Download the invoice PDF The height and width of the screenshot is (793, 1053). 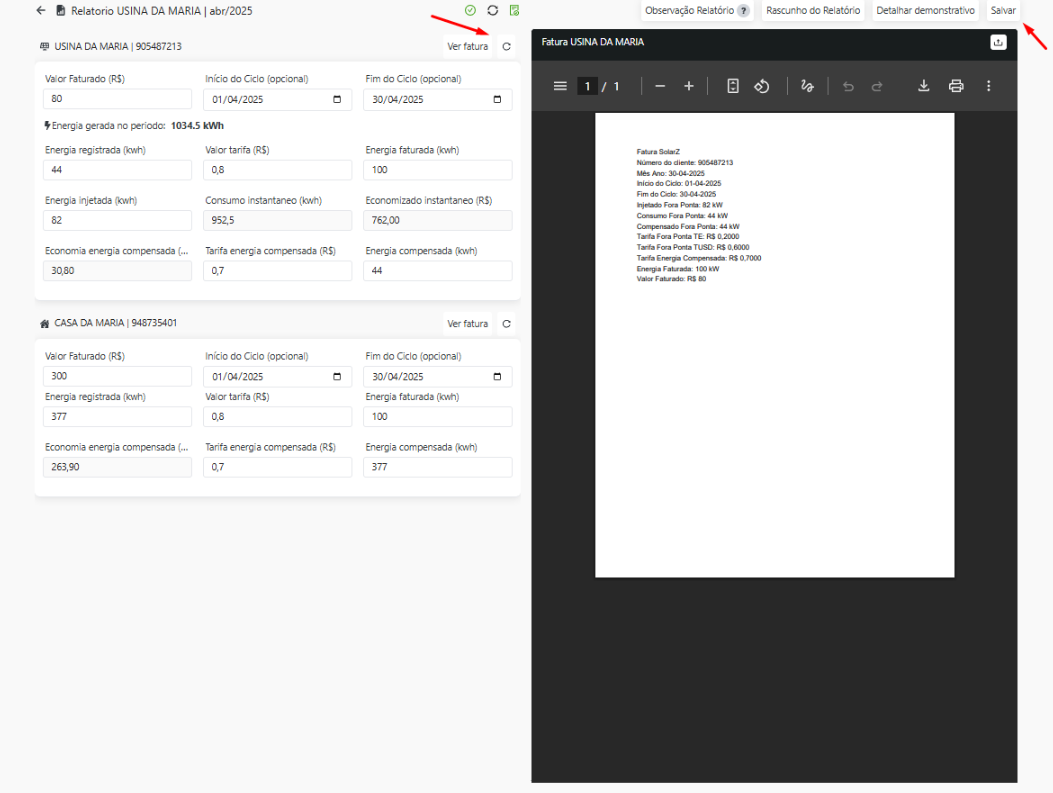tap(924, 87)
